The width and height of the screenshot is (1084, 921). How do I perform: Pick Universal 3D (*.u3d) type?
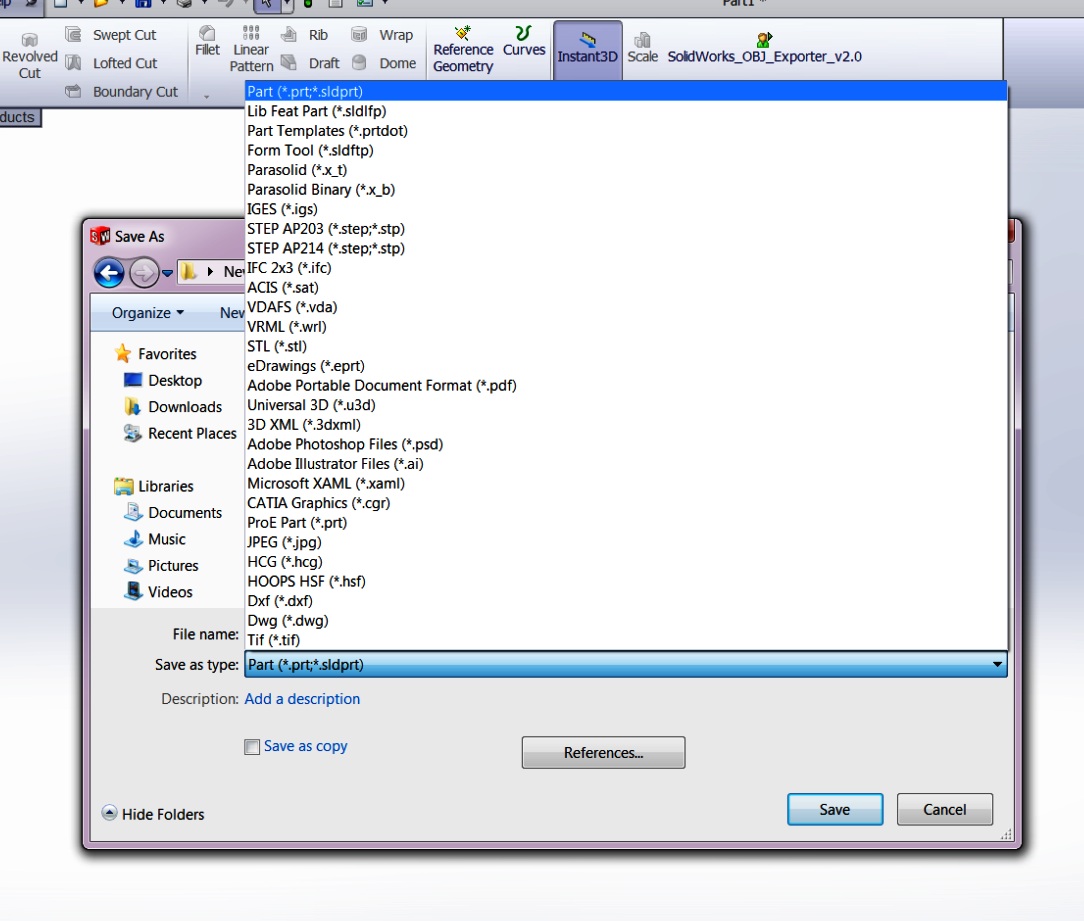[x=626, y=404]
